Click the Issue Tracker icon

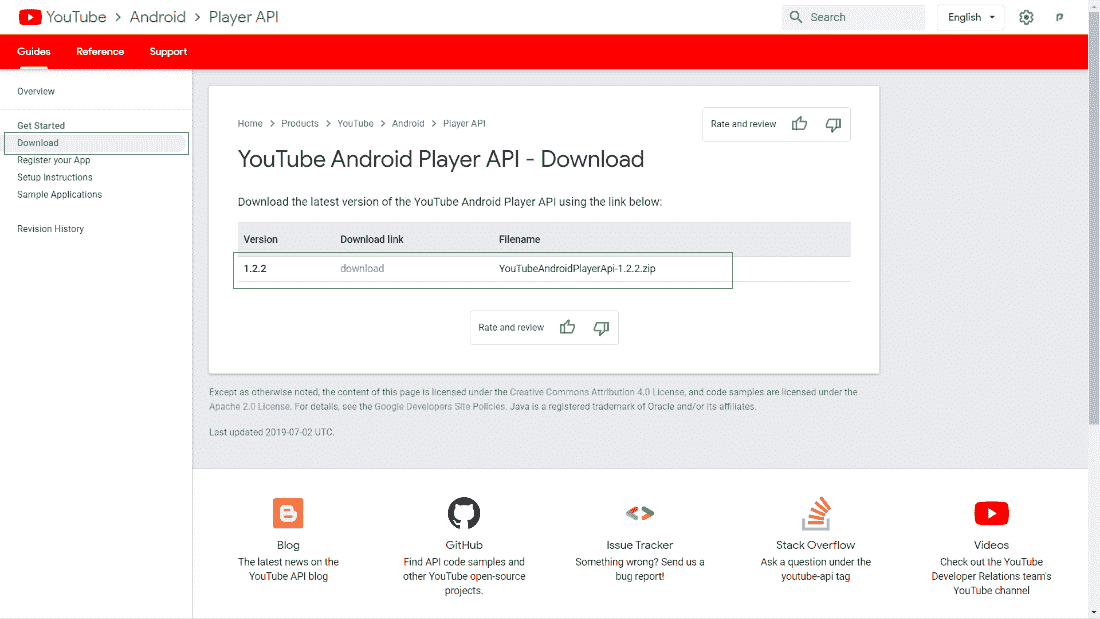(x=640, y=513)
